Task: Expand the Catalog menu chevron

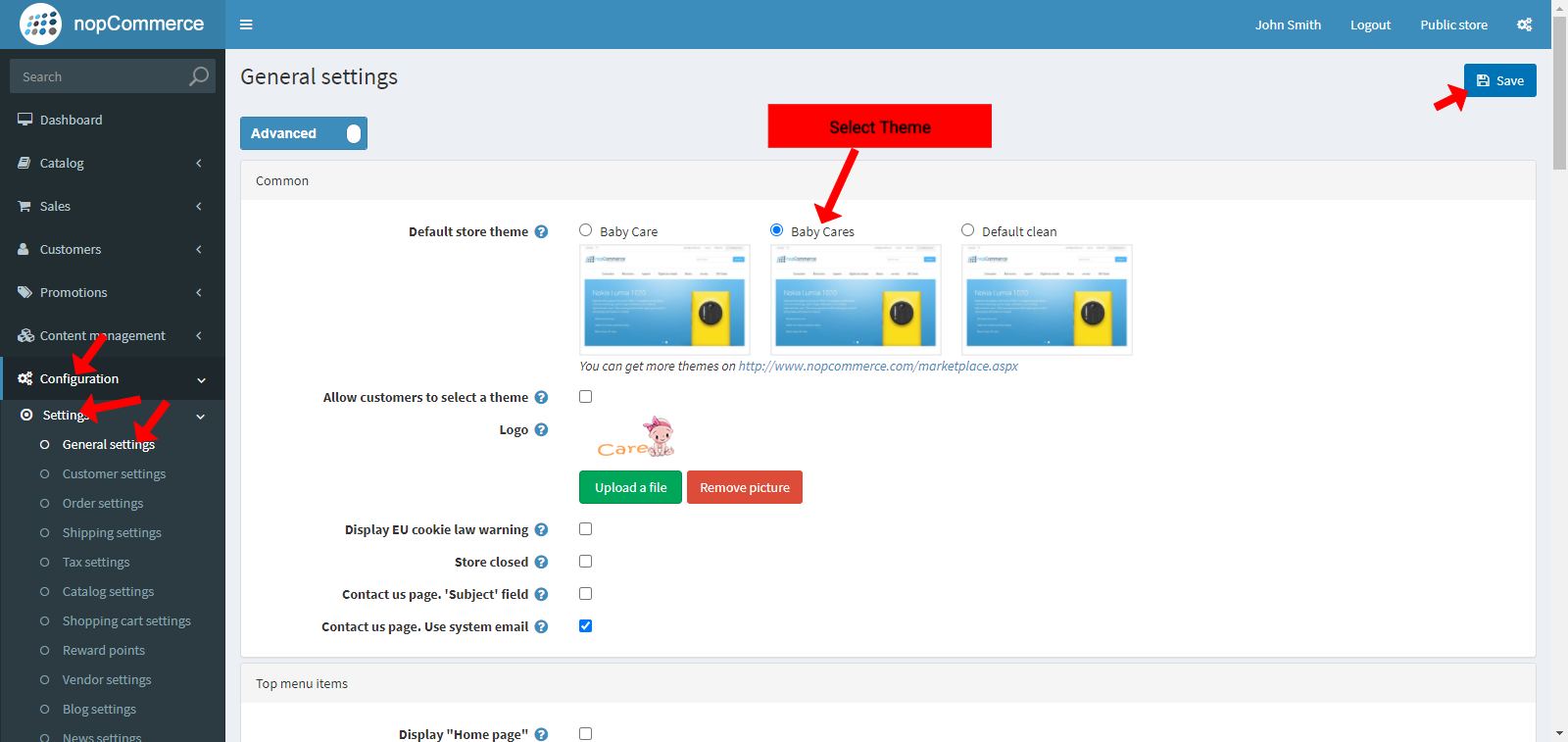Action: click(x=199, y=163)
